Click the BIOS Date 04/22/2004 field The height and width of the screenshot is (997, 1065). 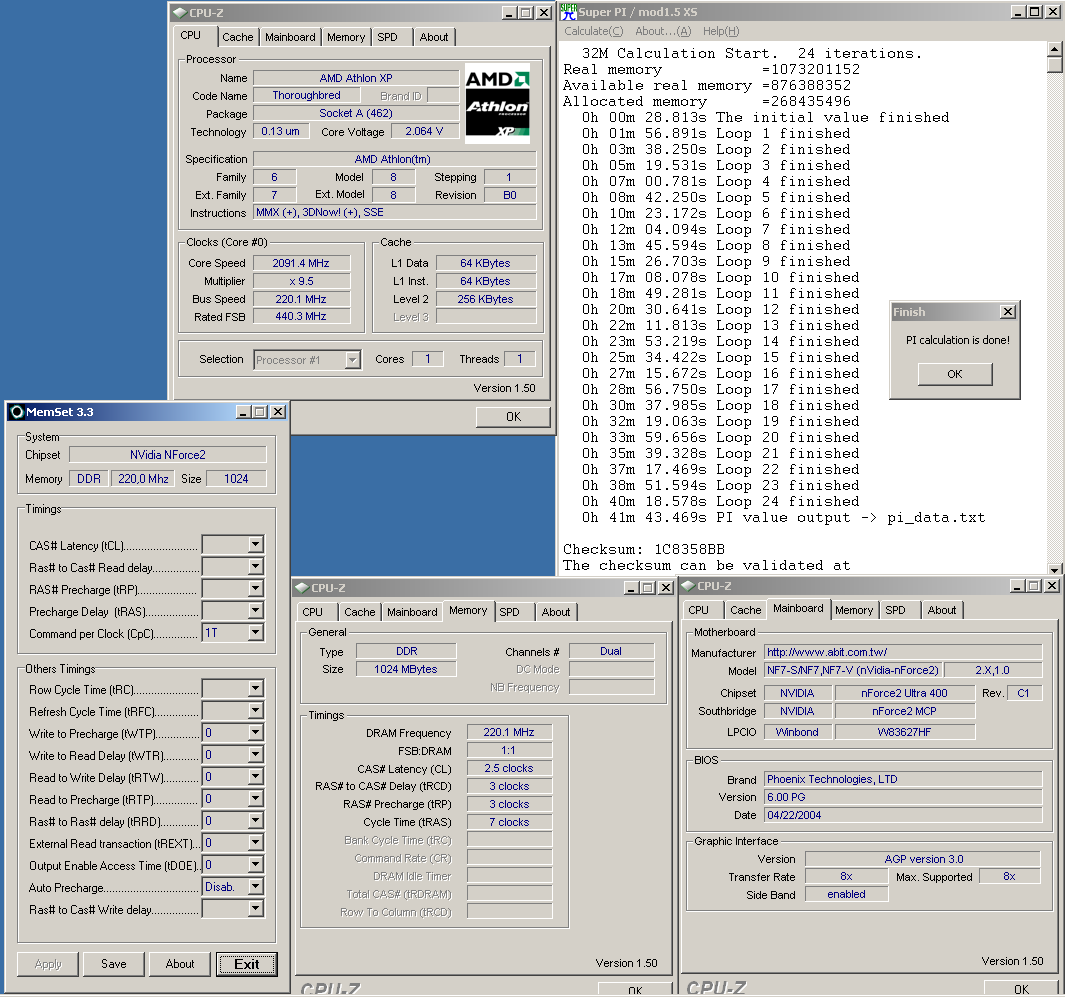click(x=903, y=816)
